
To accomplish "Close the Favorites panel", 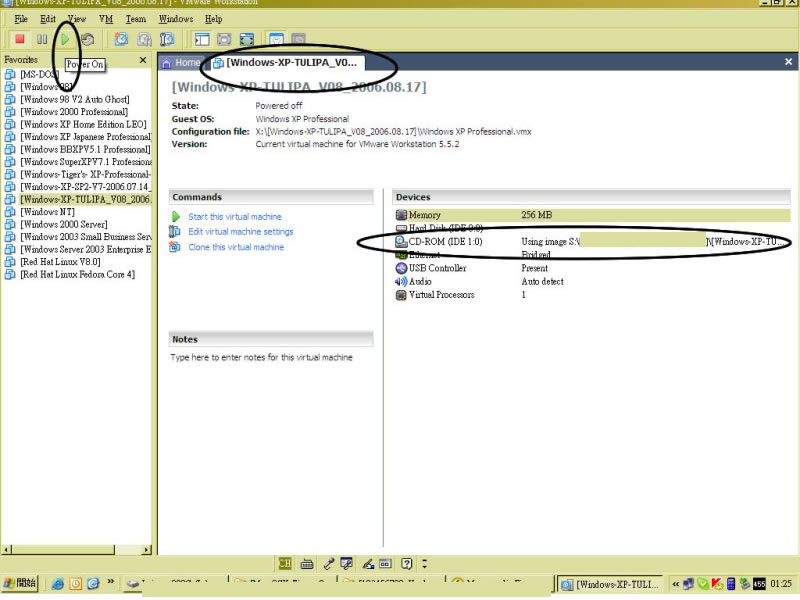I will [x=143, y=60].
